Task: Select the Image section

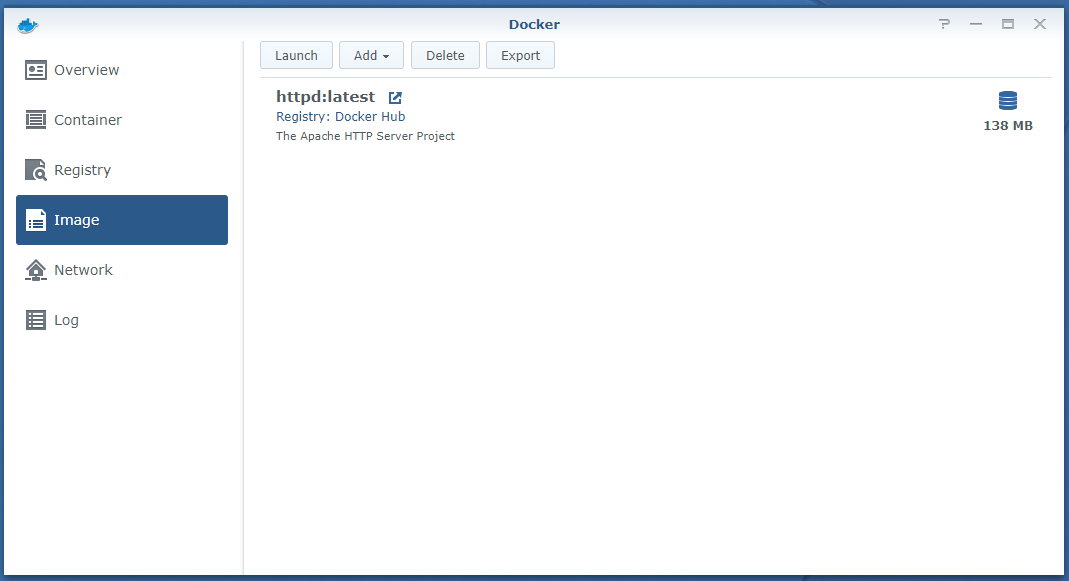Action: (x=122, y=220)
